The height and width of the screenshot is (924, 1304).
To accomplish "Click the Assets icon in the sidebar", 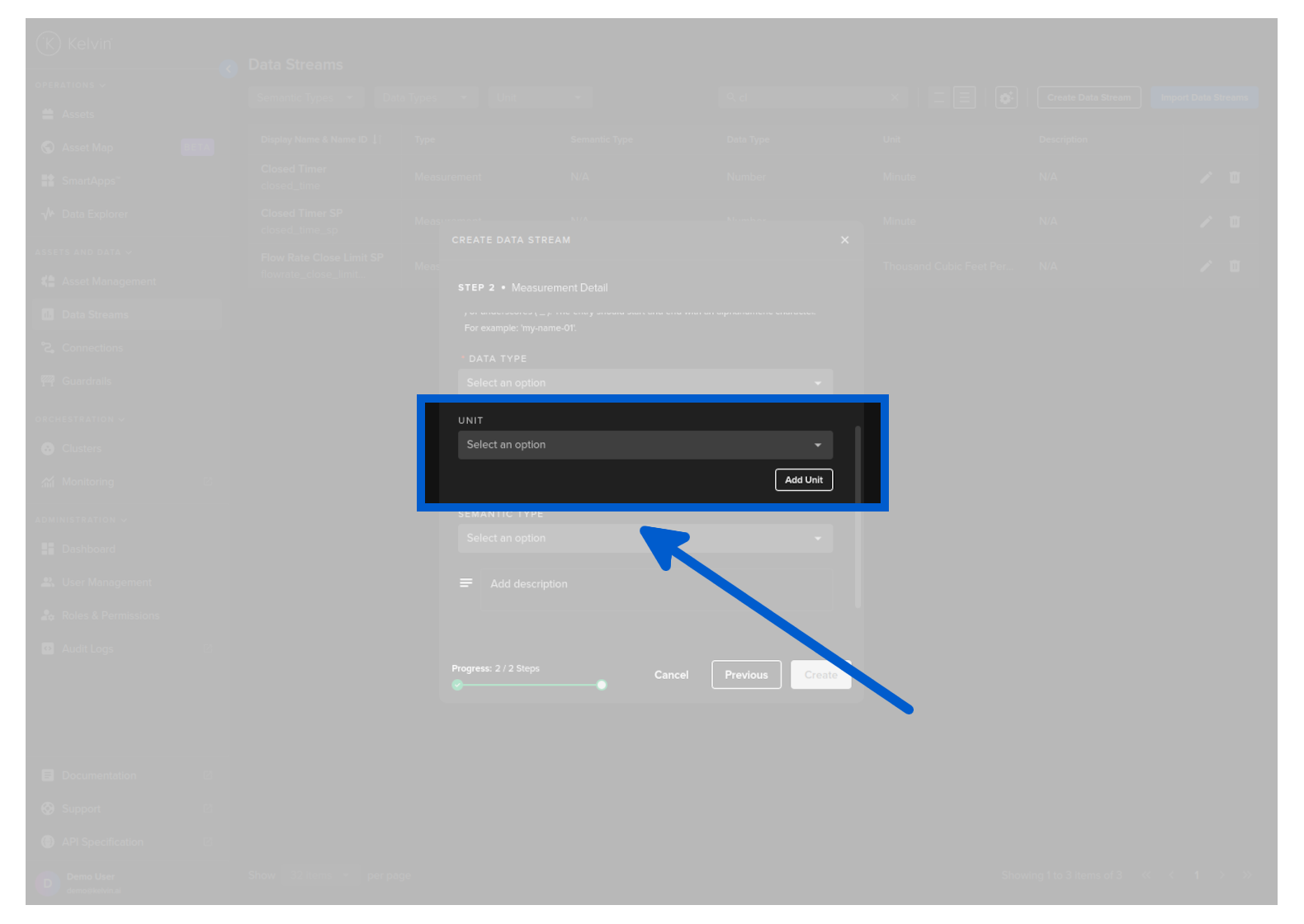I will pos(48,115).
